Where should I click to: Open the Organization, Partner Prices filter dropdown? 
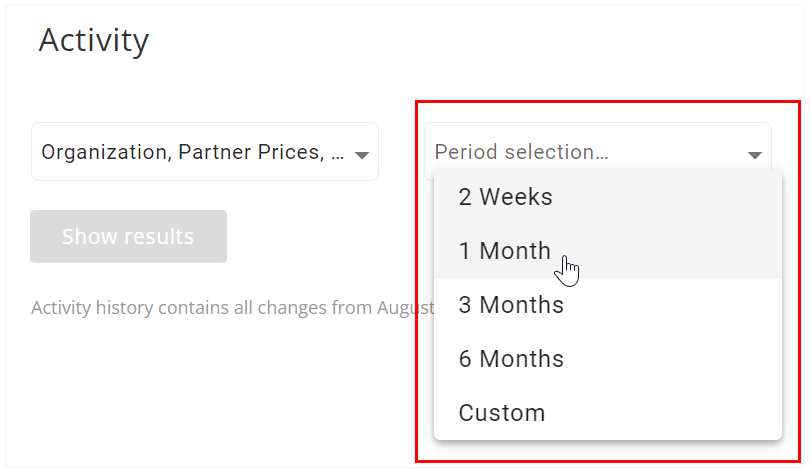point(205,151)
